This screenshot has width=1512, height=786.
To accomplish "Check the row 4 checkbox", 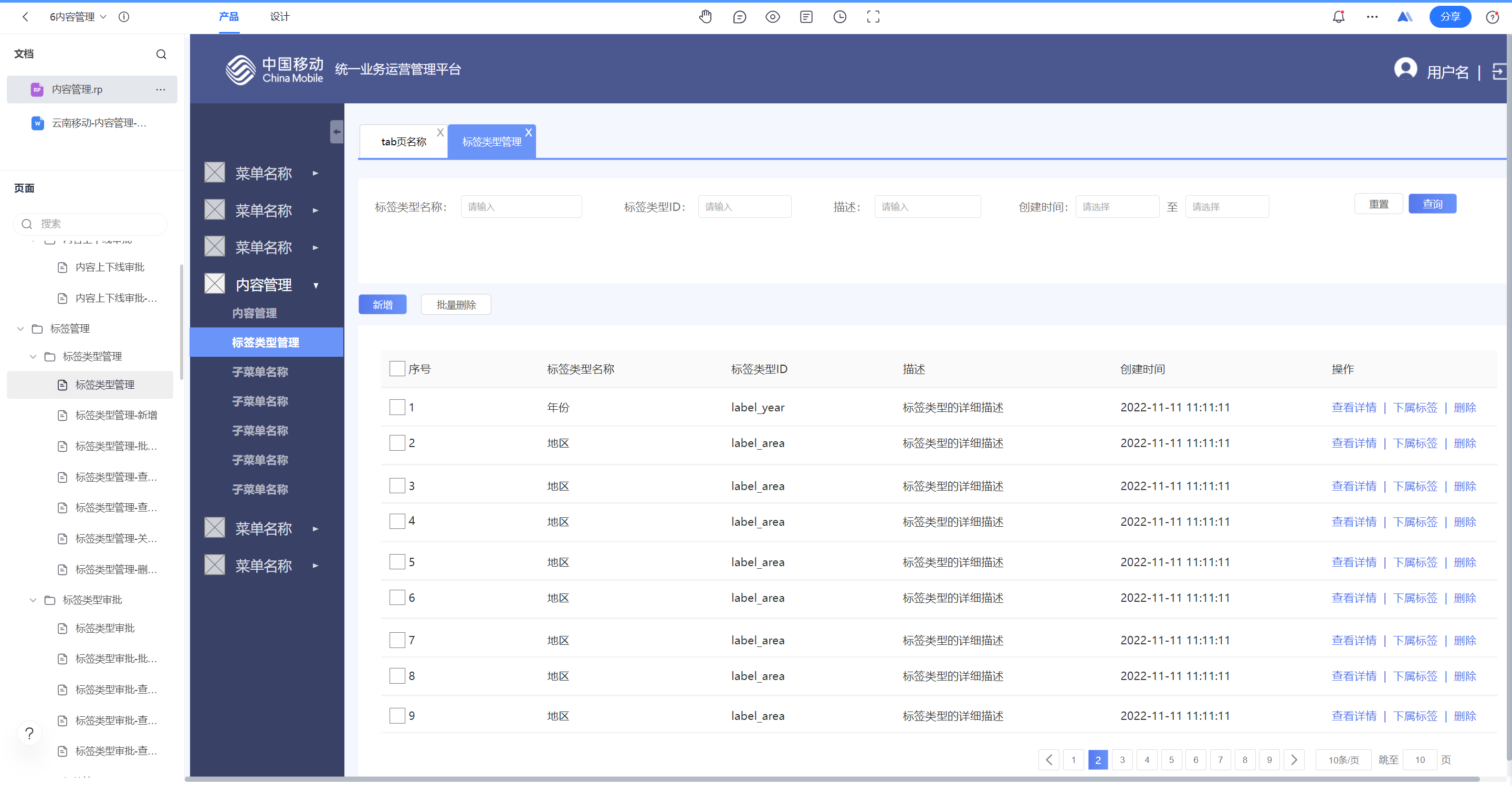I will (397, 522).
